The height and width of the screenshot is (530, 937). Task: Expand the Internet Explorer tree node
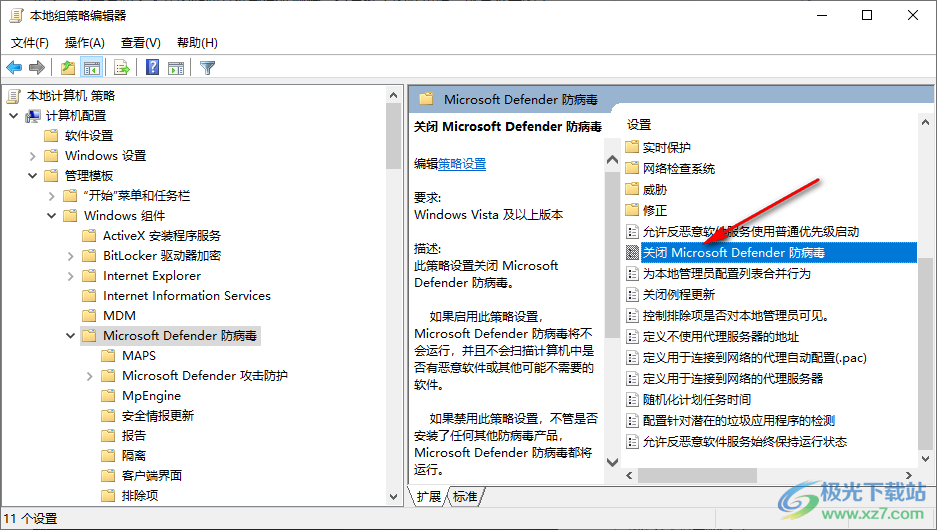point(71,276)
